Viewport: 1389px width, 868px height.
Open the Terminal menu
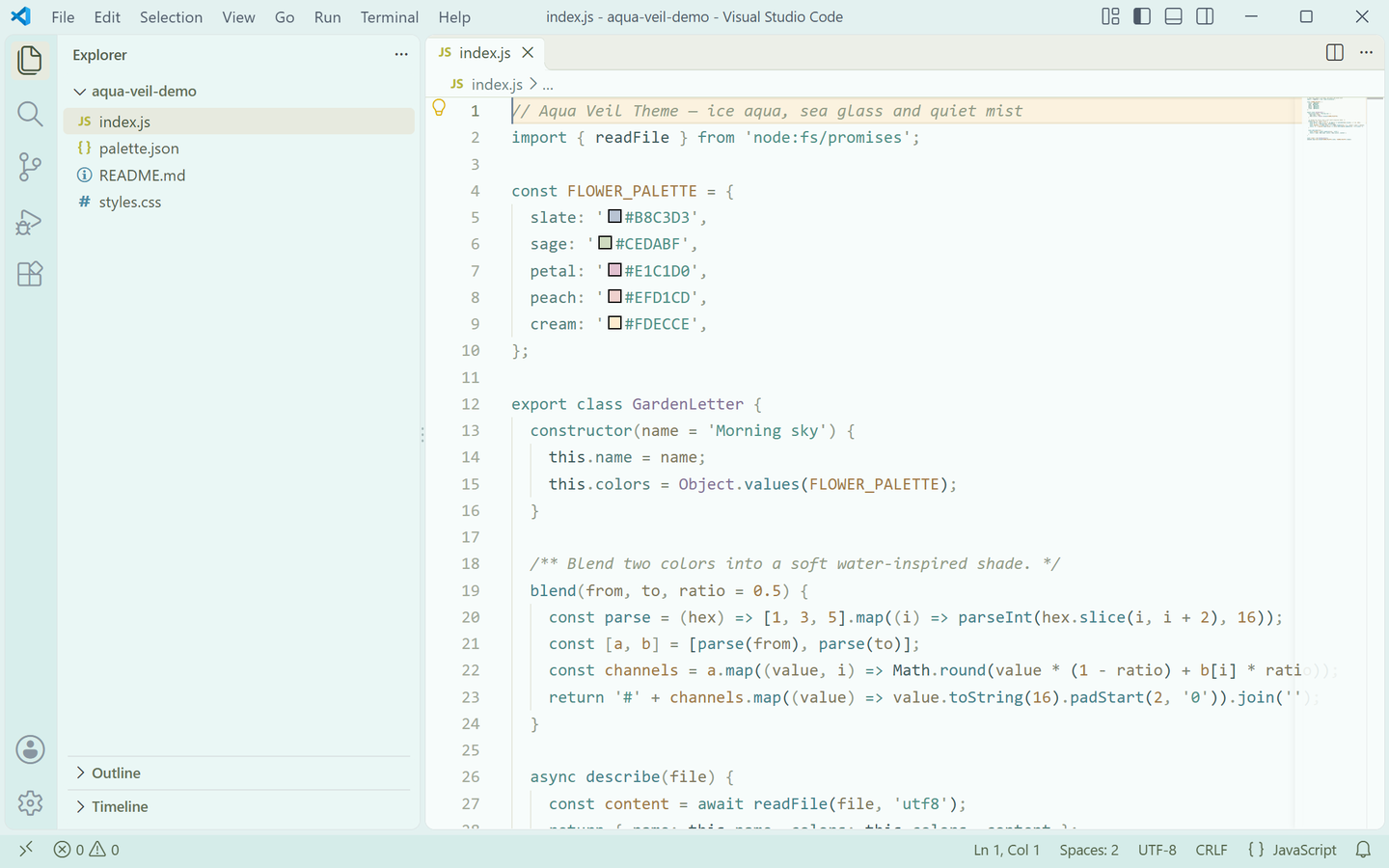[x=390, y=17]
